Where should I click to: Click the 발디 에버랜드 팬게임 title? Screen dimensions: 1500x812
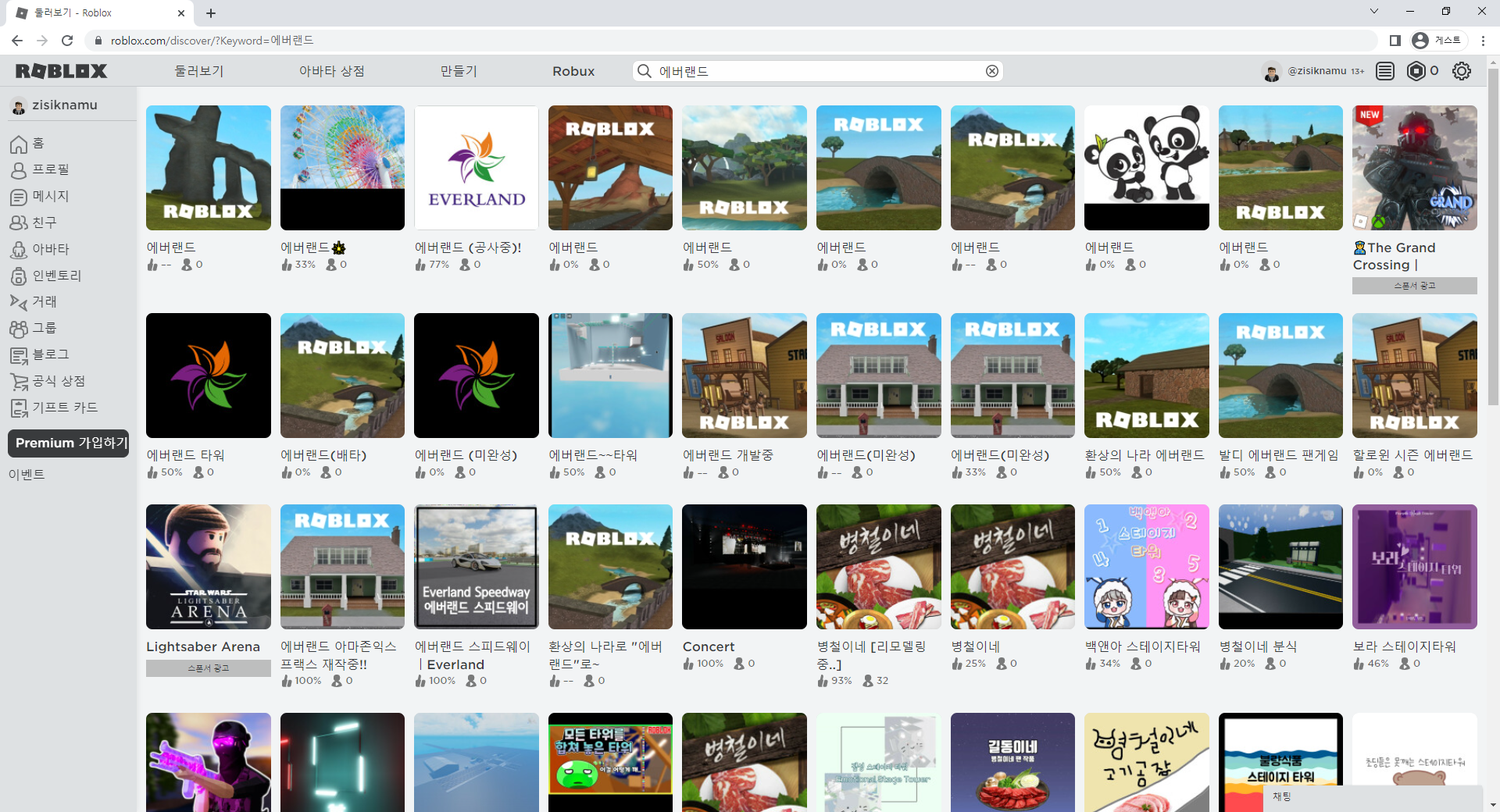click(x=1279, y=455)
